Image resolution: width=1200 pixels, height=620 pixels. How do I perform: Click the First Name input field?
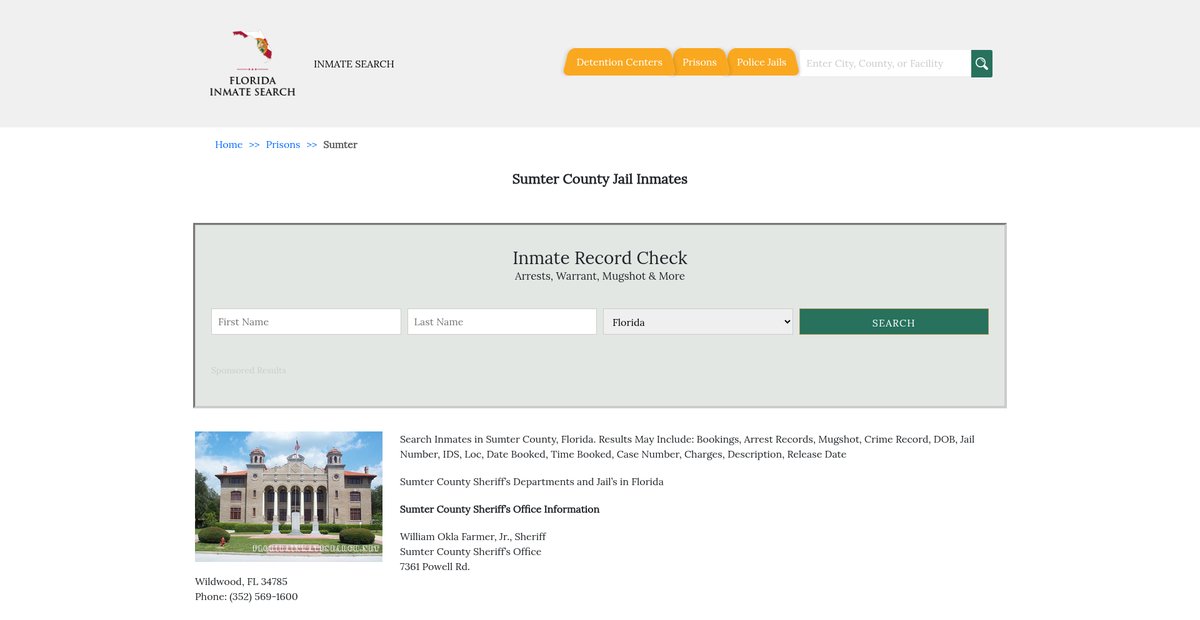tap(306, 322)
